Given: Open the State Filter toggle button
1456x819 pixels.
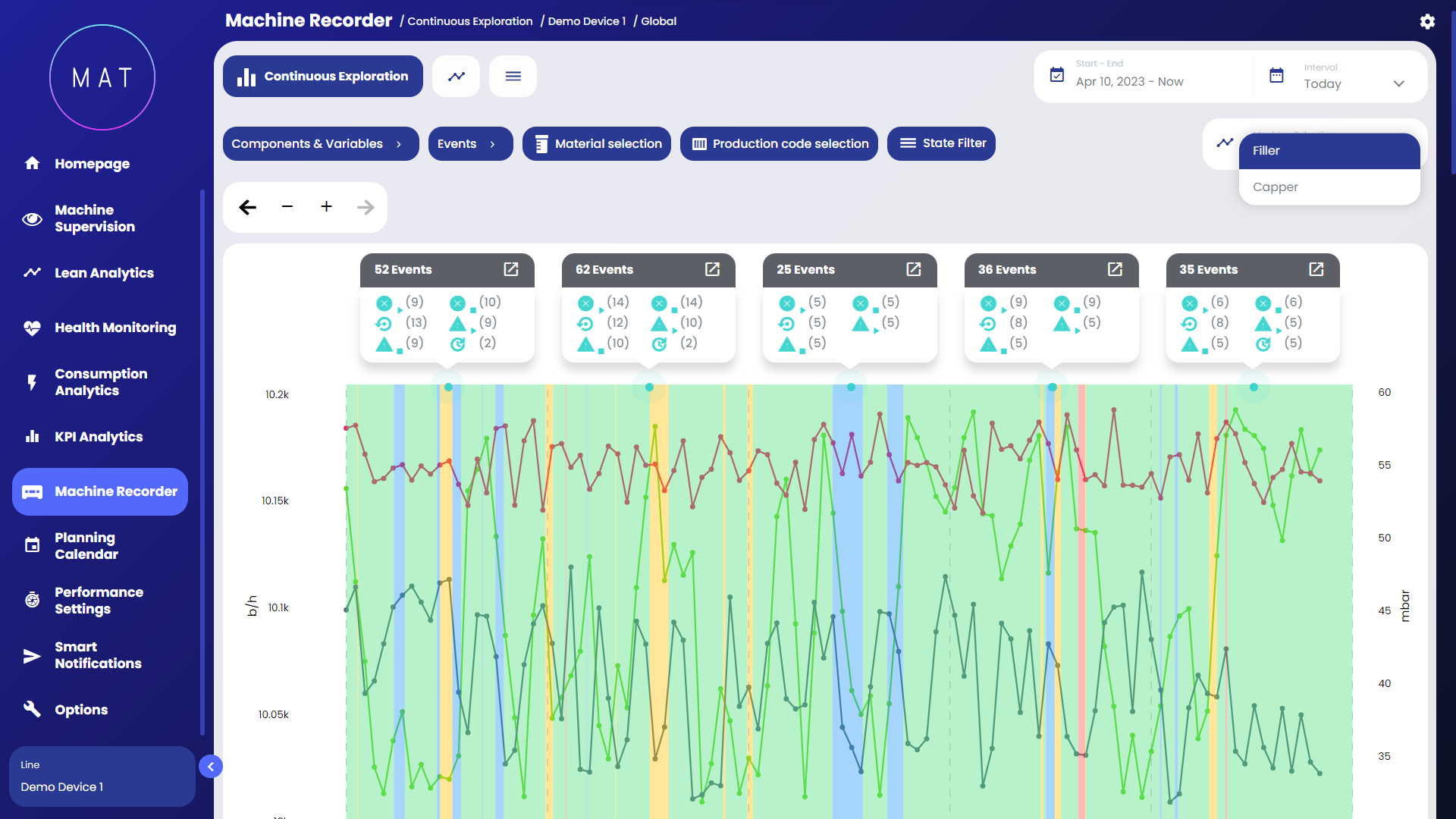Looking at the screenshot, I should coord(941,143).
